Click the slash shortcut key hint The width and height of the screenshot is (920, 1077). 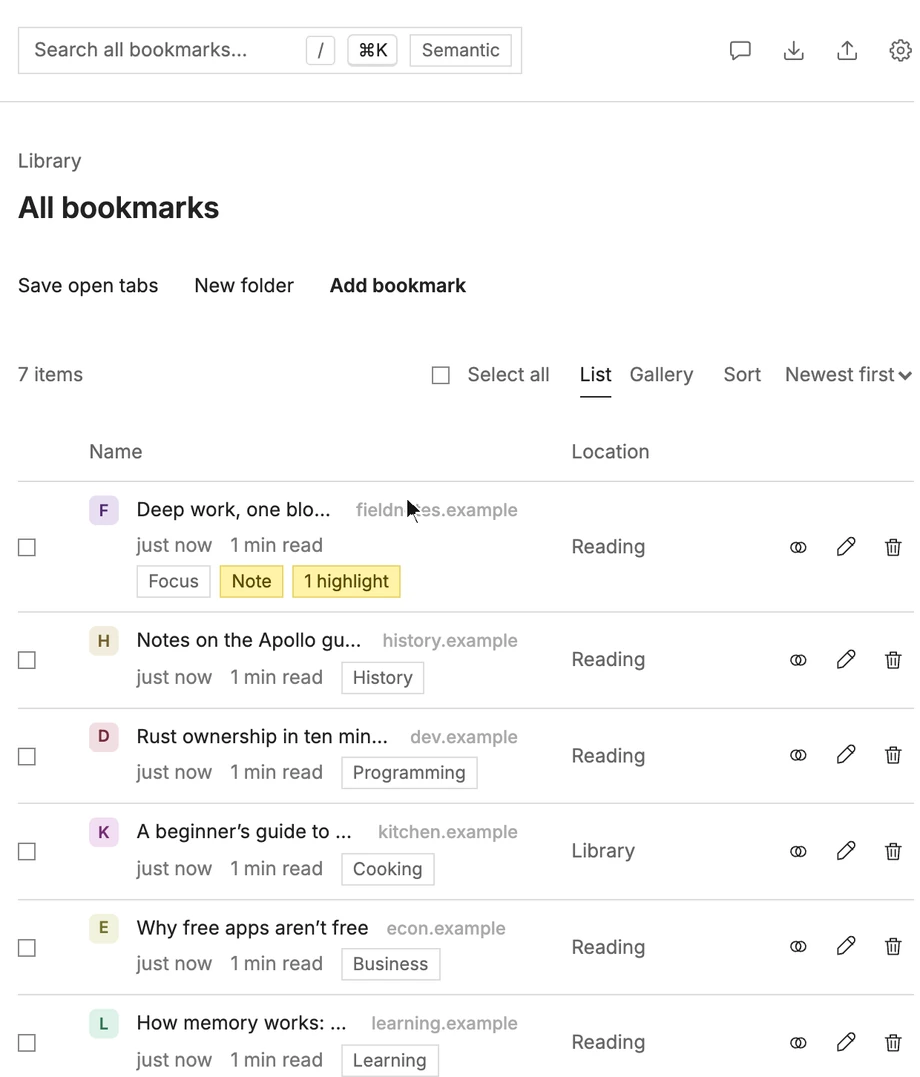tap(320, 50)
